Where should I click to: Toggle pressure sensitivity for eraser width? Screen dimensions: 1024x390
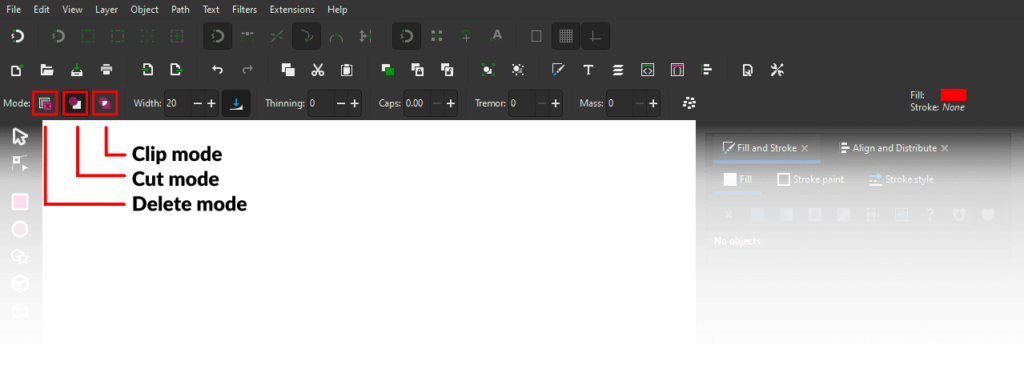click(236, 103)
